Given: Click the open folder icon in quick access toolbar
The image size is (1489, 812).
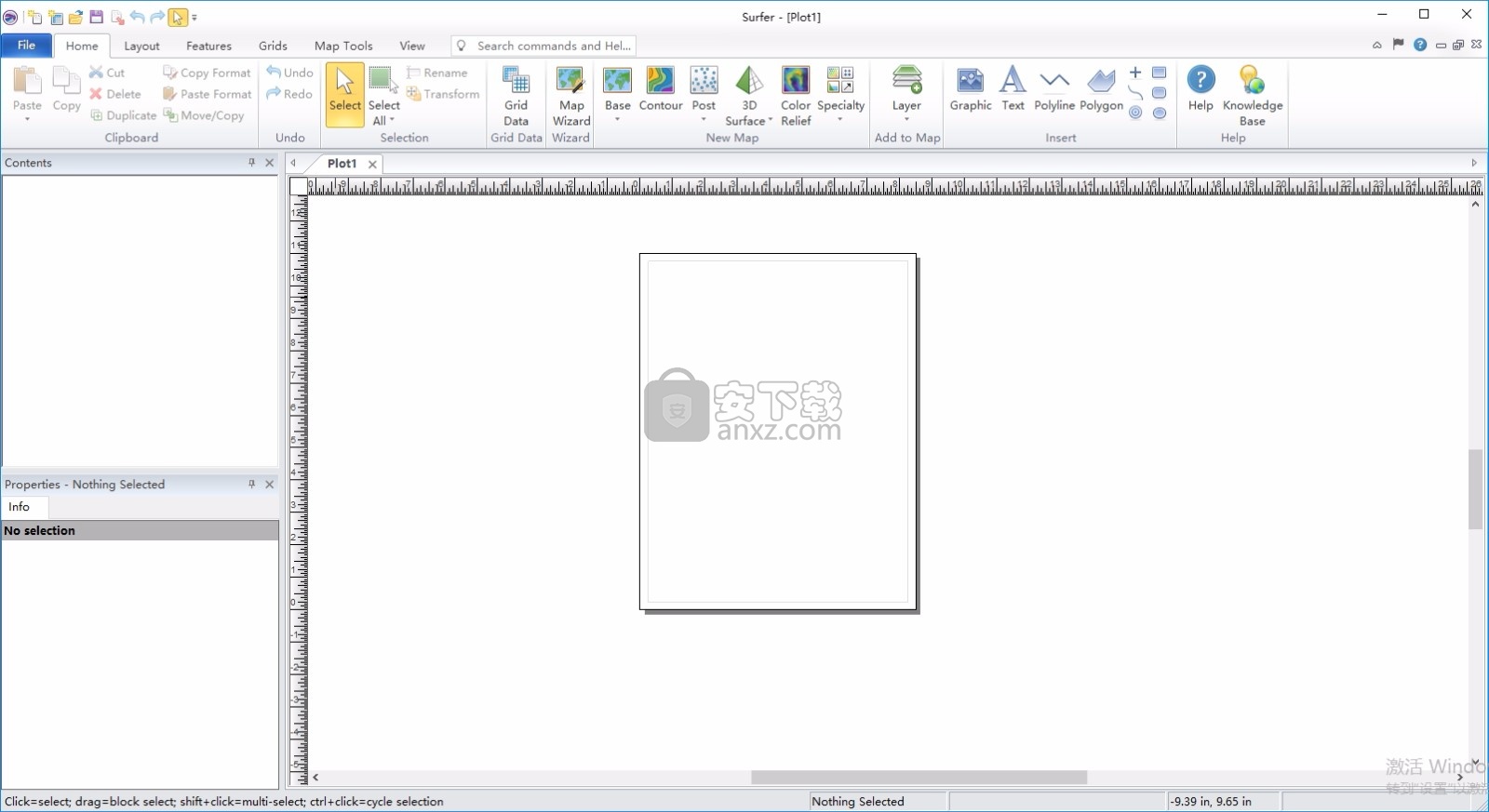Looking at the screenshot, I should 76,17.
